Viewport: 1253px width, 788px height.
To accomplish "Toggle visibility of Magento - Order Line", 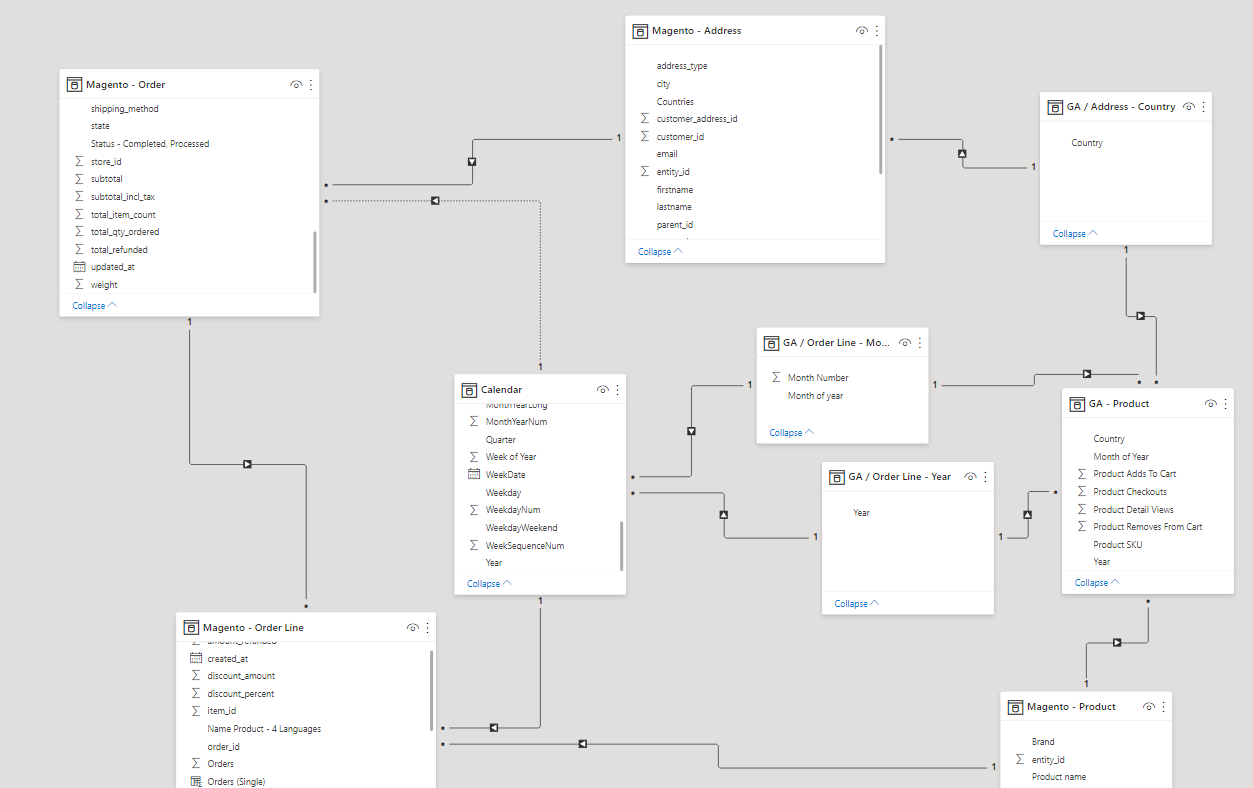I will [413, 628].
